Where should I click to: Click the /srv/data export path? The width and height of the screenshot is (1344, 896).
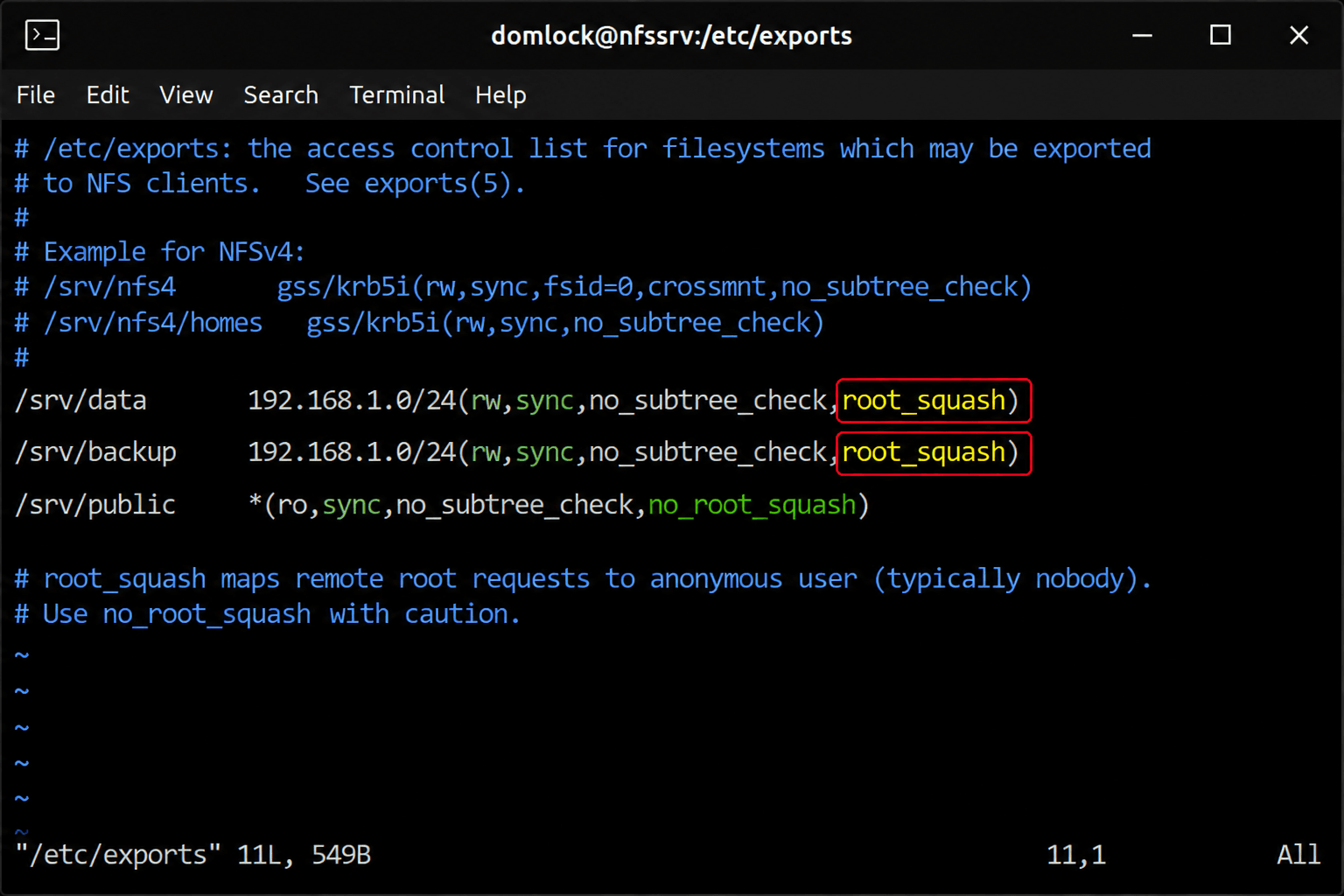80,401
